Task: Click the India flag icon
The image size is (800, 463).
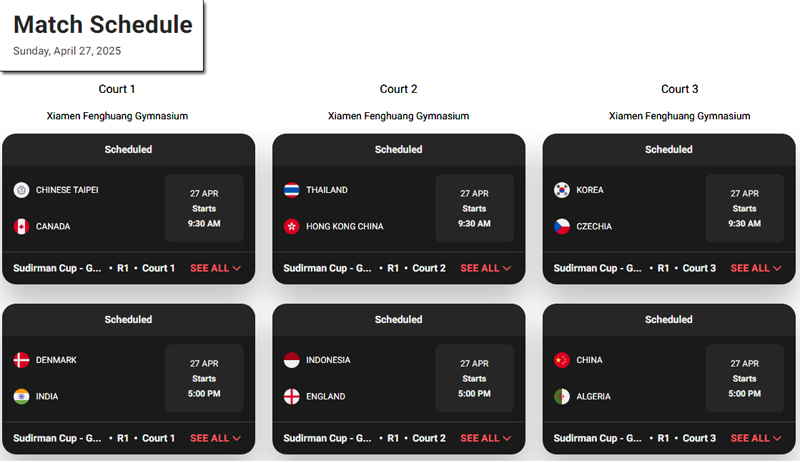Action: [21, 397]
